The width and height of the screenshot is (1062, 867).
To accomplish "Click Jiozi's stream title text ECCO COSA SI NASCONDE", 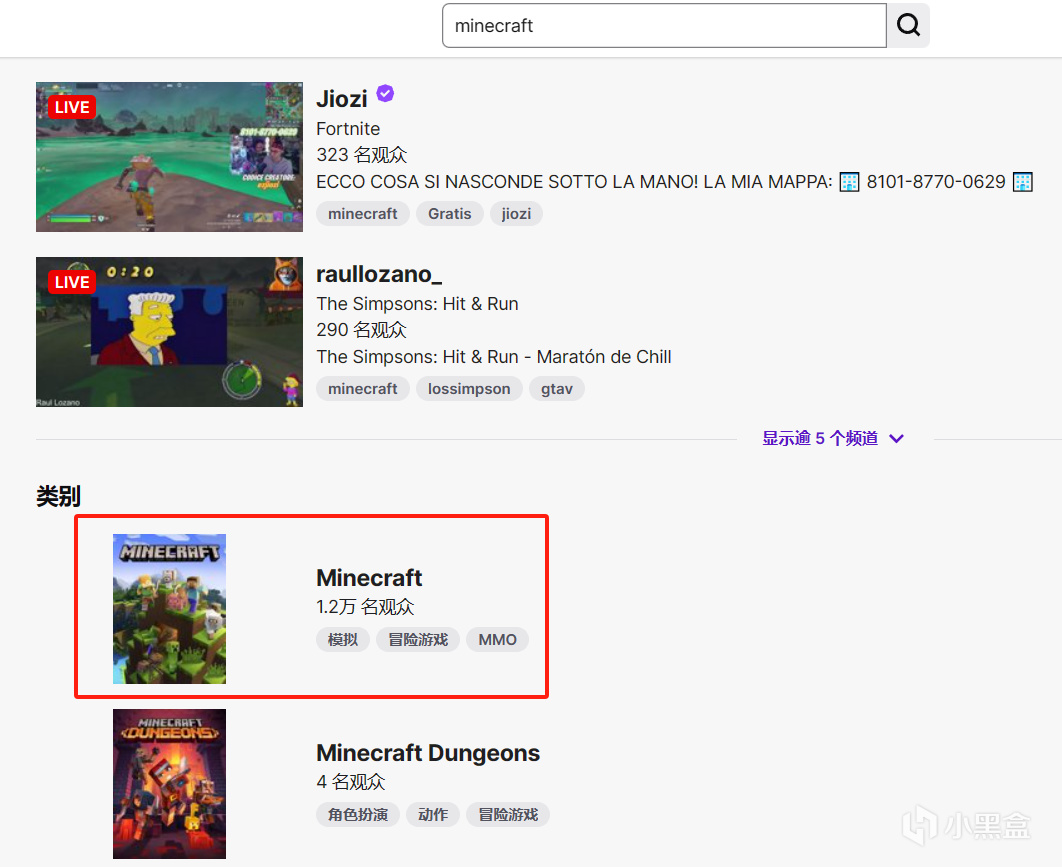I will tap(674, 182).
